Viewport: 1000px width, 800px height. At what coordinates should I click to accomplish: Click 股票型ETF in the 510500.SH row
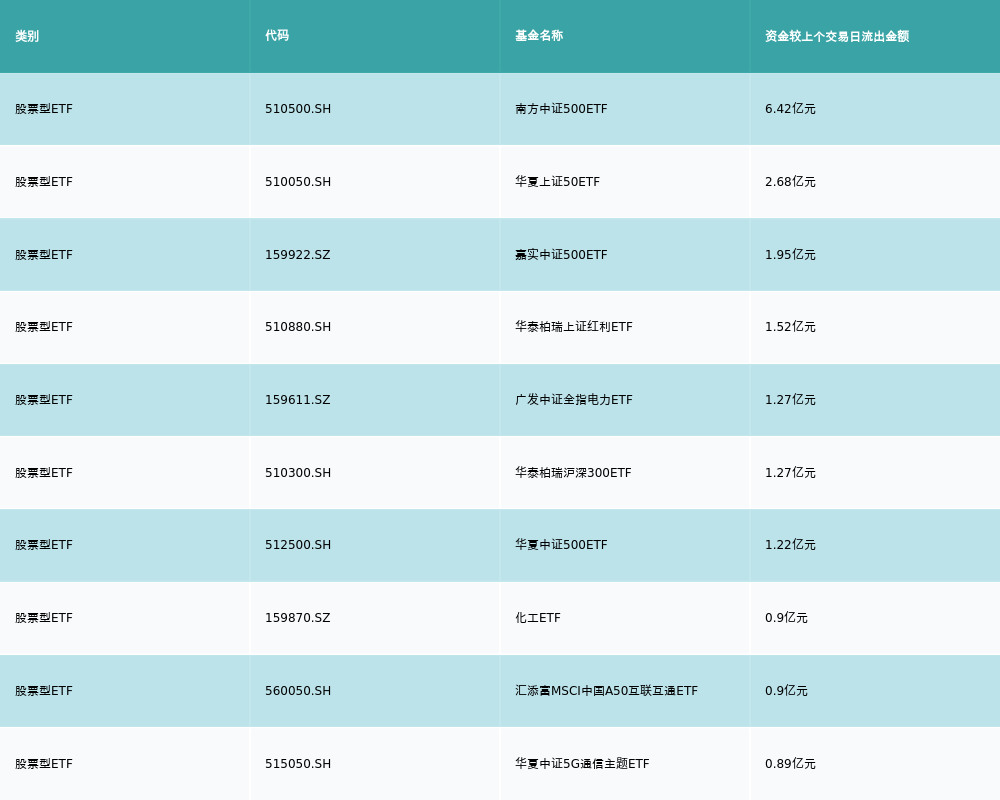coord(44,109)
